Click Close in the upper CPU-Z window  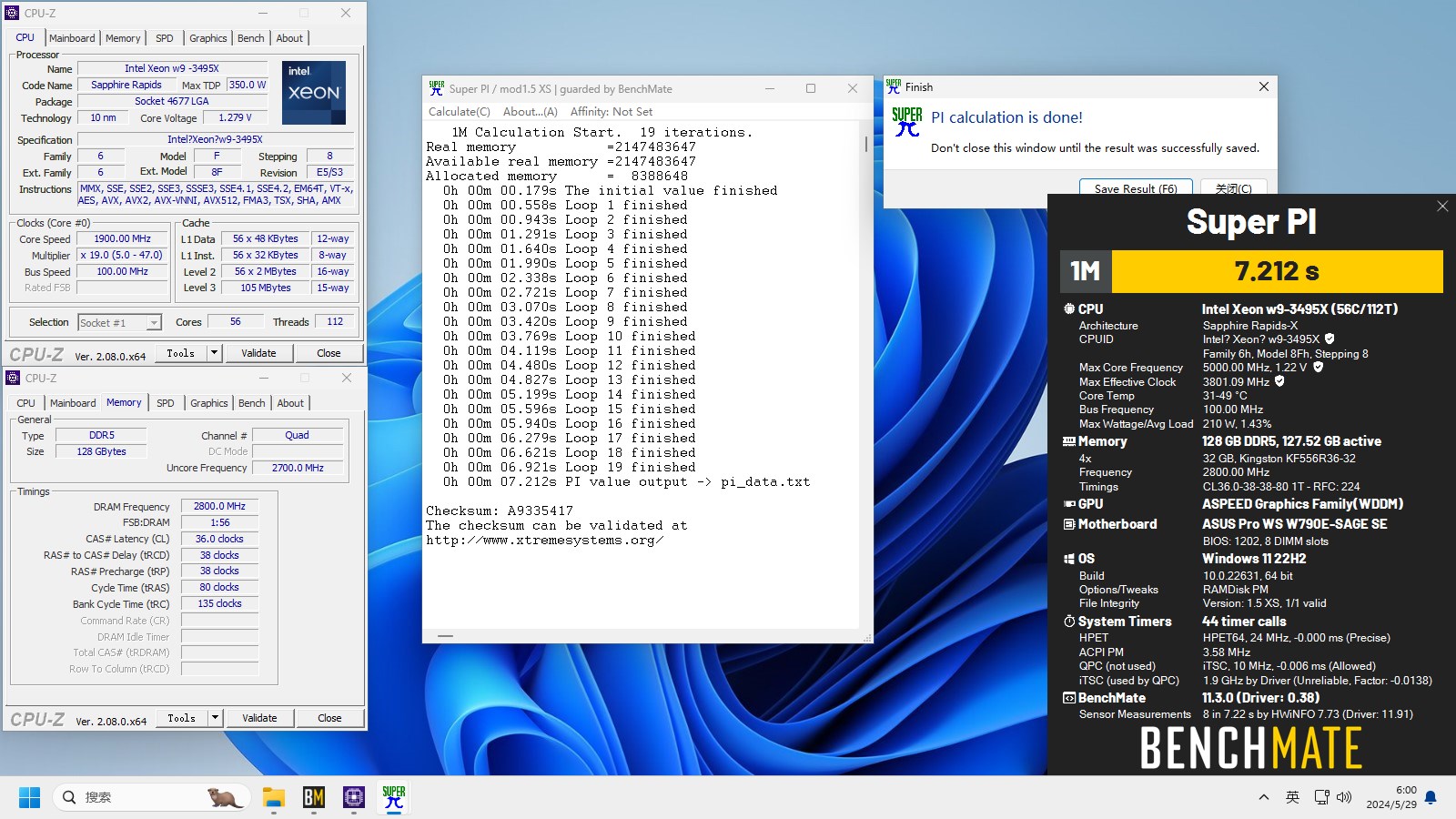coord(329,353)
